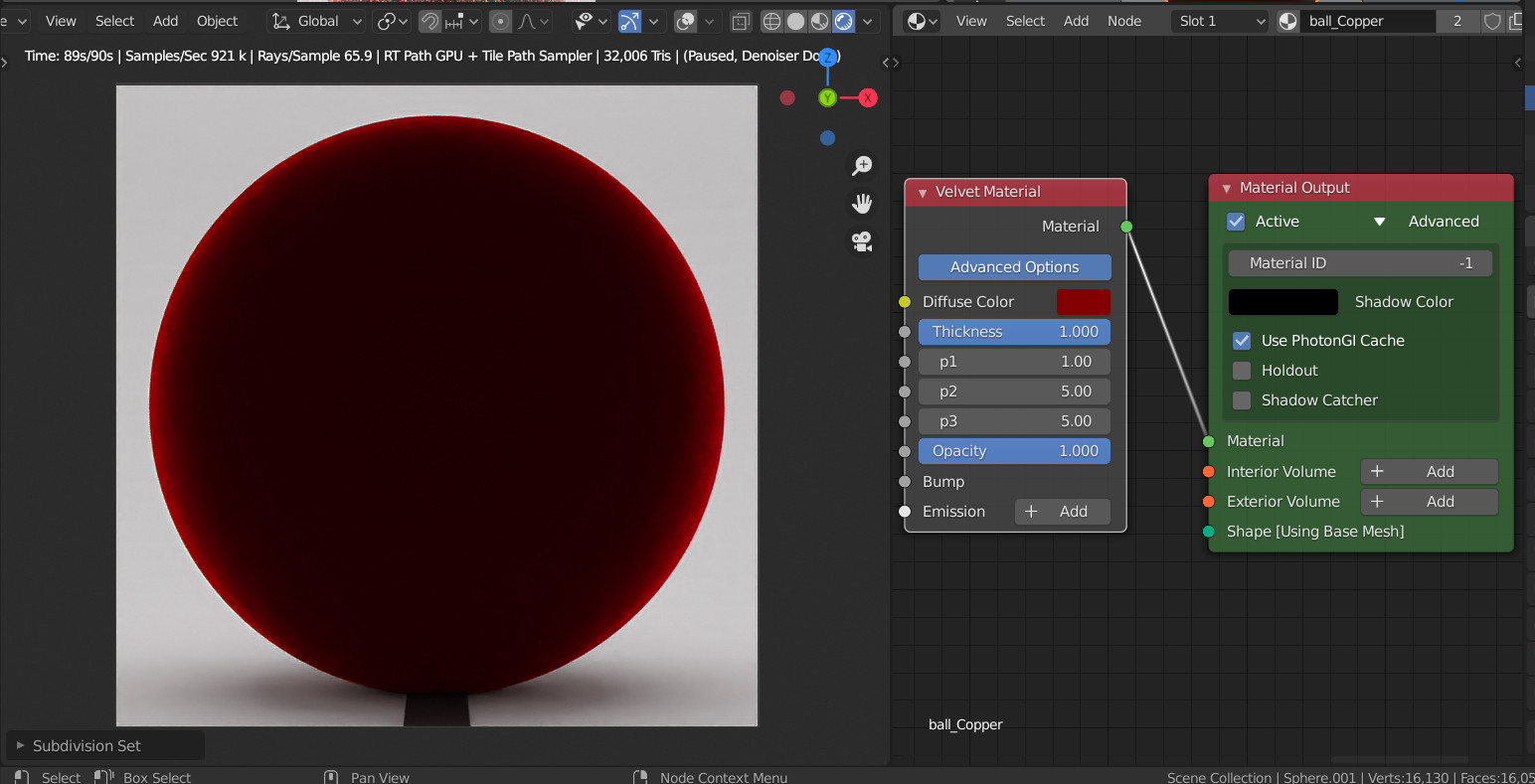1535x784 pixels.
Task: Open the Diffuse Color red swatch
Action: [1083, 302]
